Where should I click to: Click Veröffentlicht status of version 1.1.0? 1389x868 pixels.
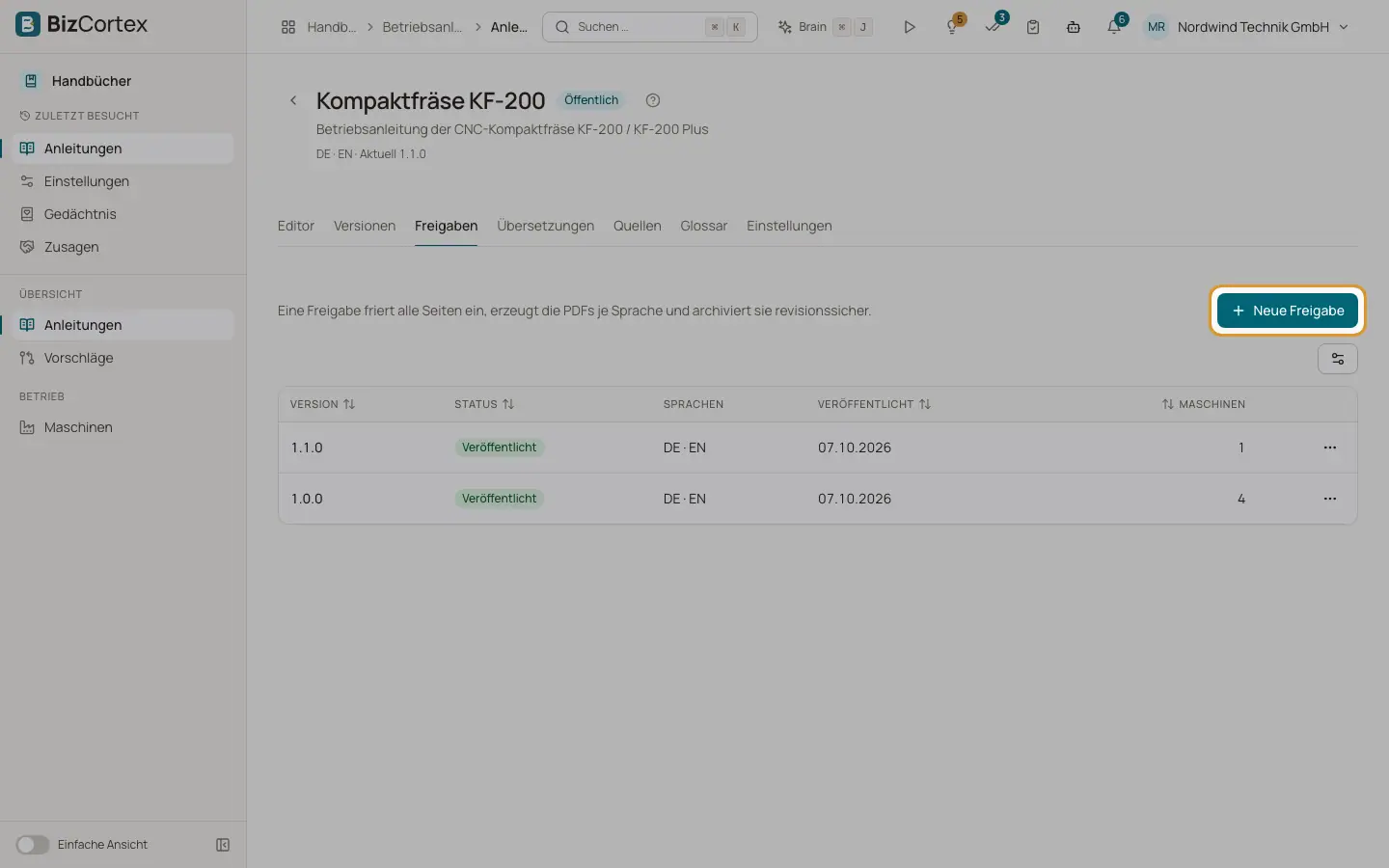[499, 448]
